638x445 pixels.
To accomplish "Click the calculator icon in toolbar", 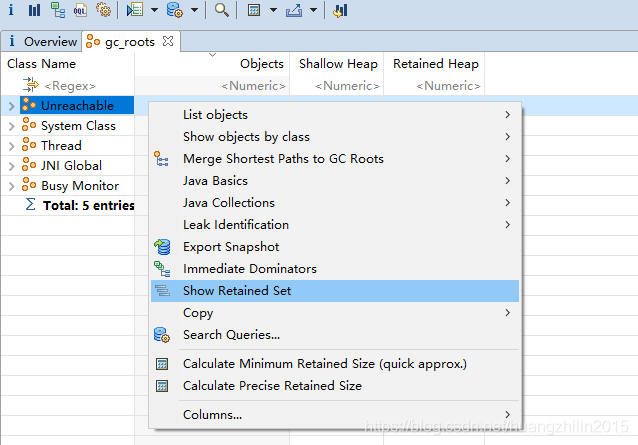I will (254, 10).
